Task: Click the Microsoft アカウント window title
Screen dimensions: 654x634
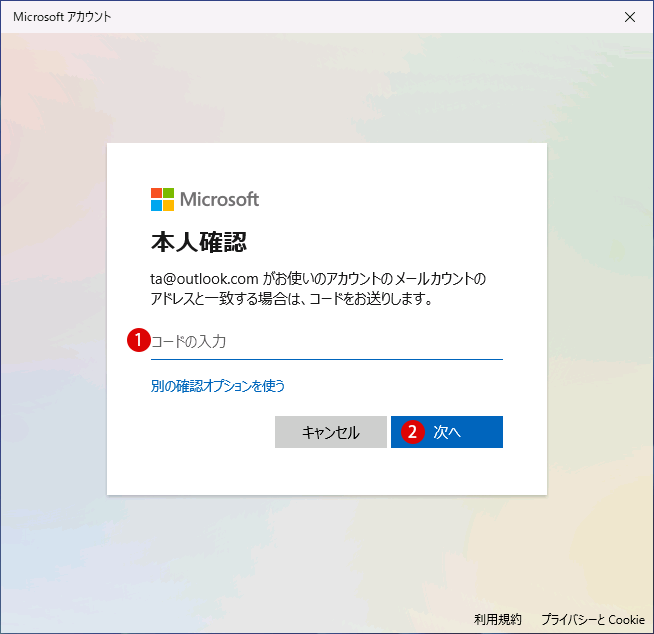Action: tap(62, 17)
